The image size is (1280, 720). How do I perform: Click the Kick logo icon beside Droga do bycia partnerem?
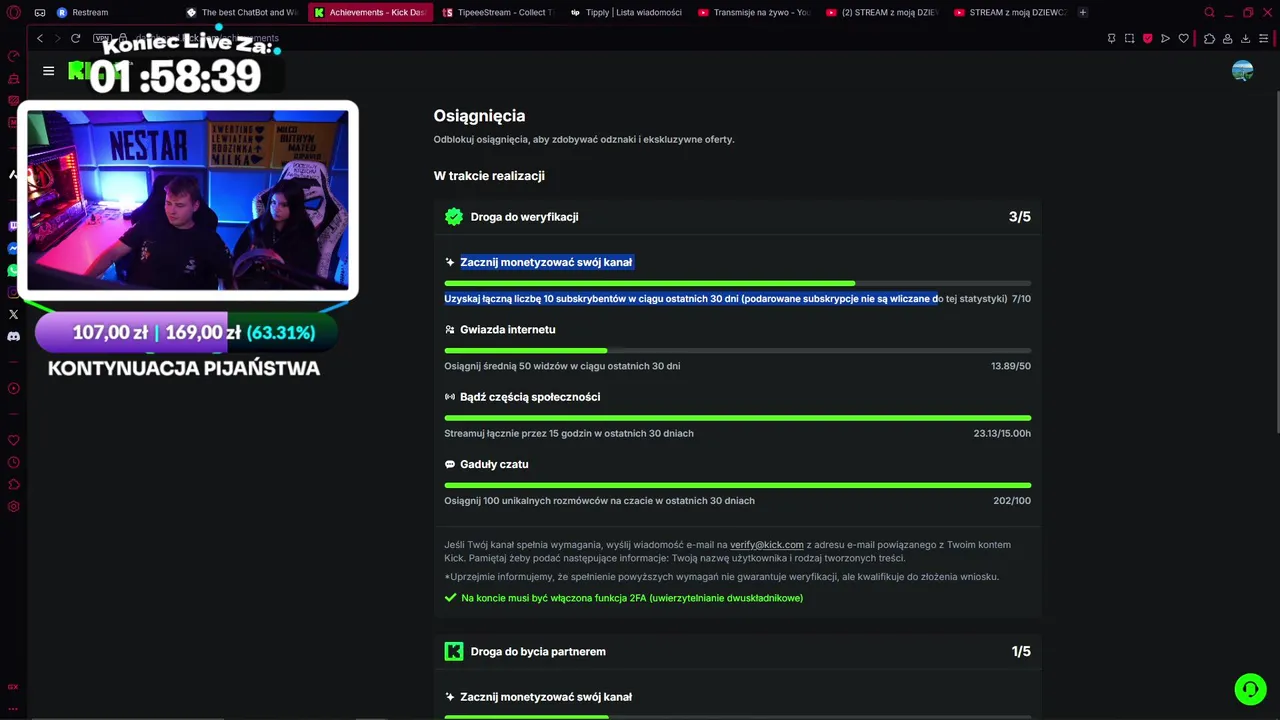pos(454,652)
